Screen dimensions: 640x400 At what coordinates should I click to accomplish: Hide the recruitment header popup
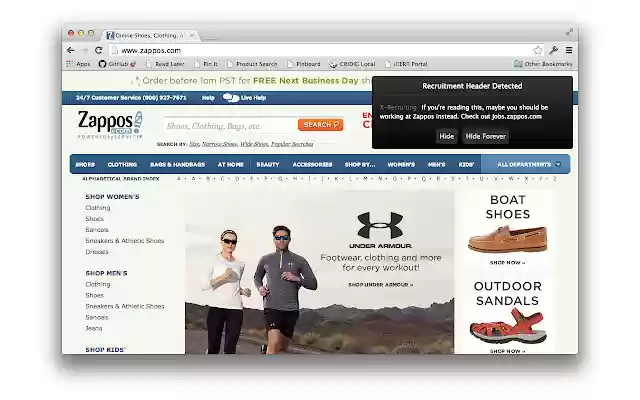(446, 136)
